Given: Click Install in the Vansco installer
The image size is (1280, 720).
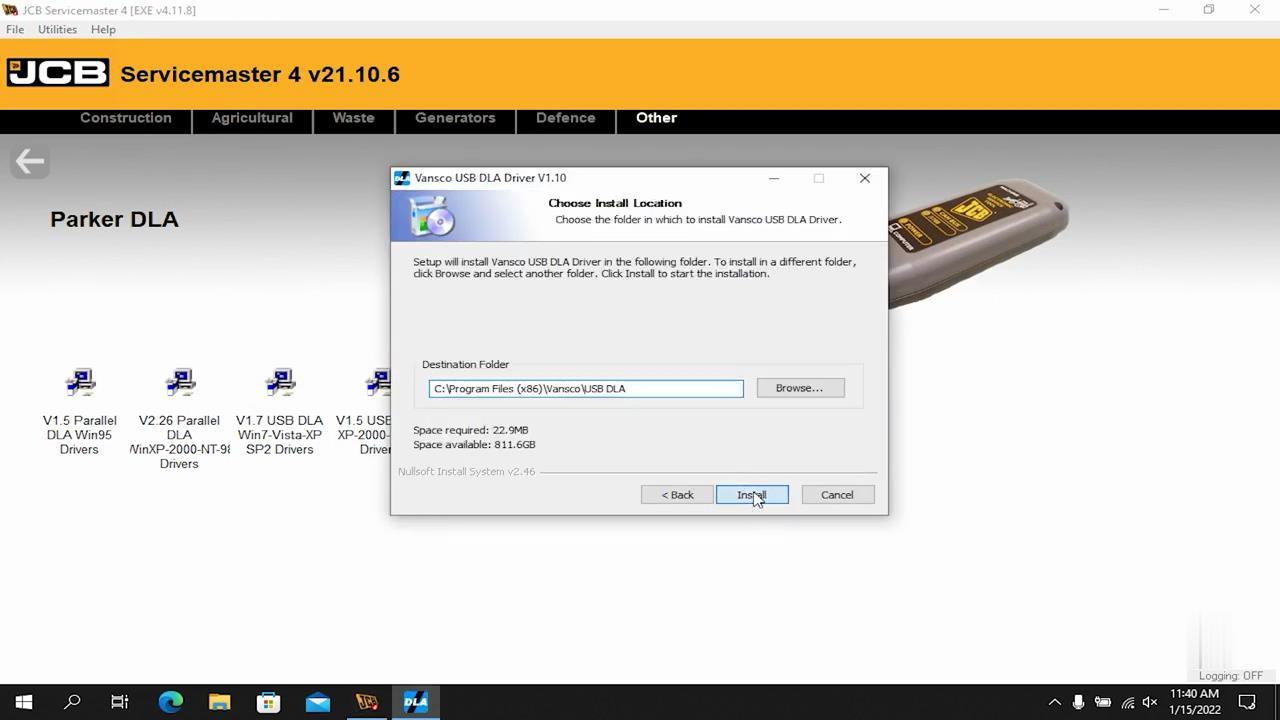Looking at the screenshot, I should coord(752,495).
